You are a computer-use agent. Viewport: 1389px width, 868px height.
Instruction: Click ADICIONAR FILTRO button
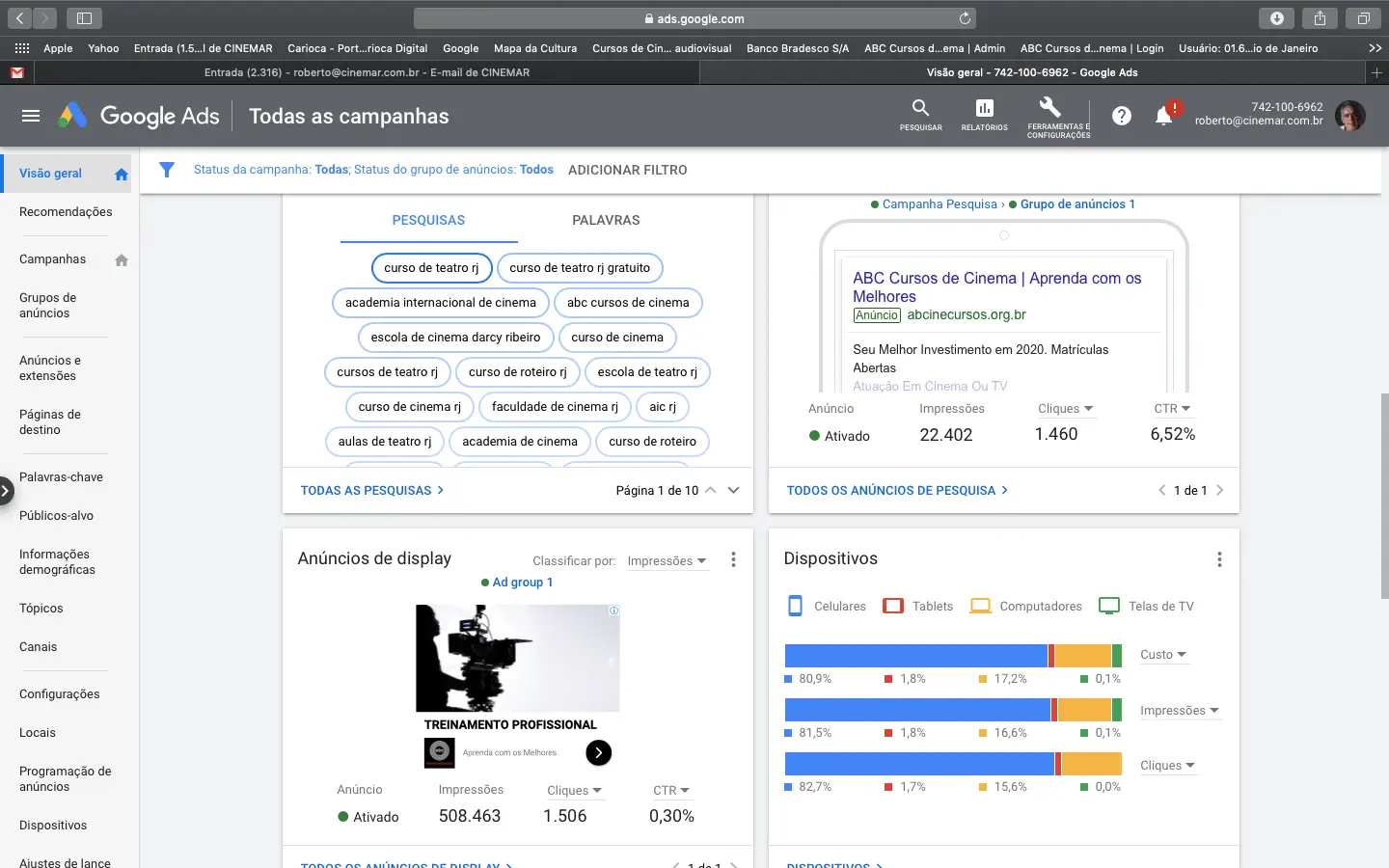pyautogui.click(x=627, y=170)
